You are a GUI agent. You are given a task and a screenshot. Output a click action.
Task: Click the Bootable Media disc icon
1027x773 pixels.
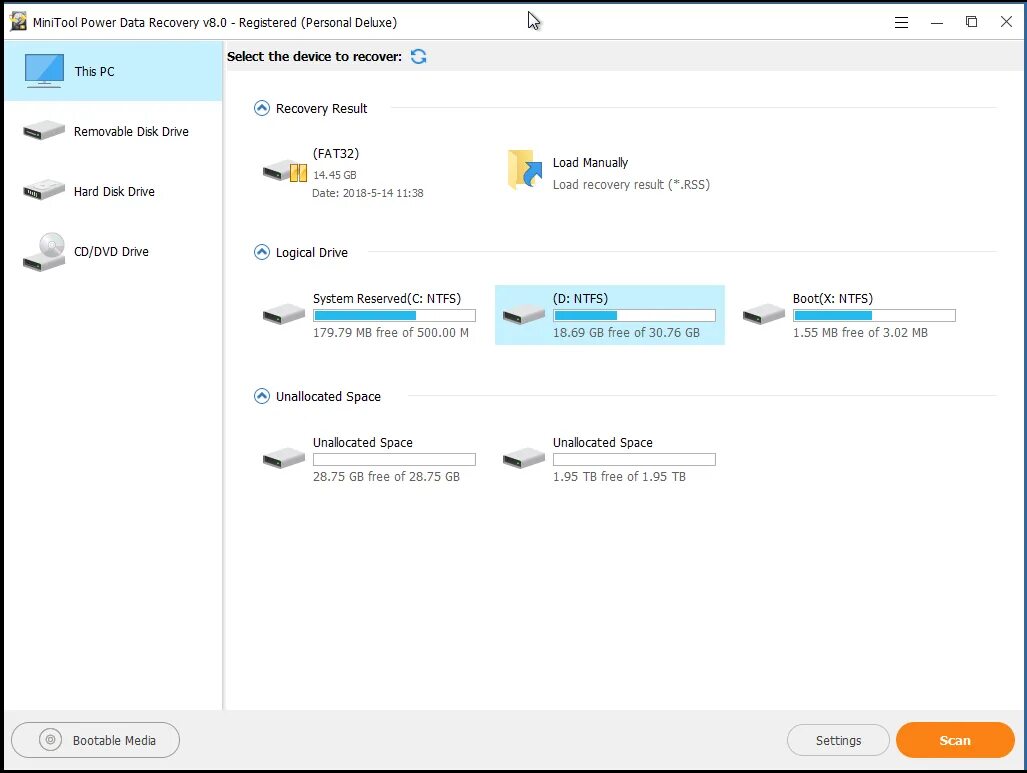coord(50,740)
